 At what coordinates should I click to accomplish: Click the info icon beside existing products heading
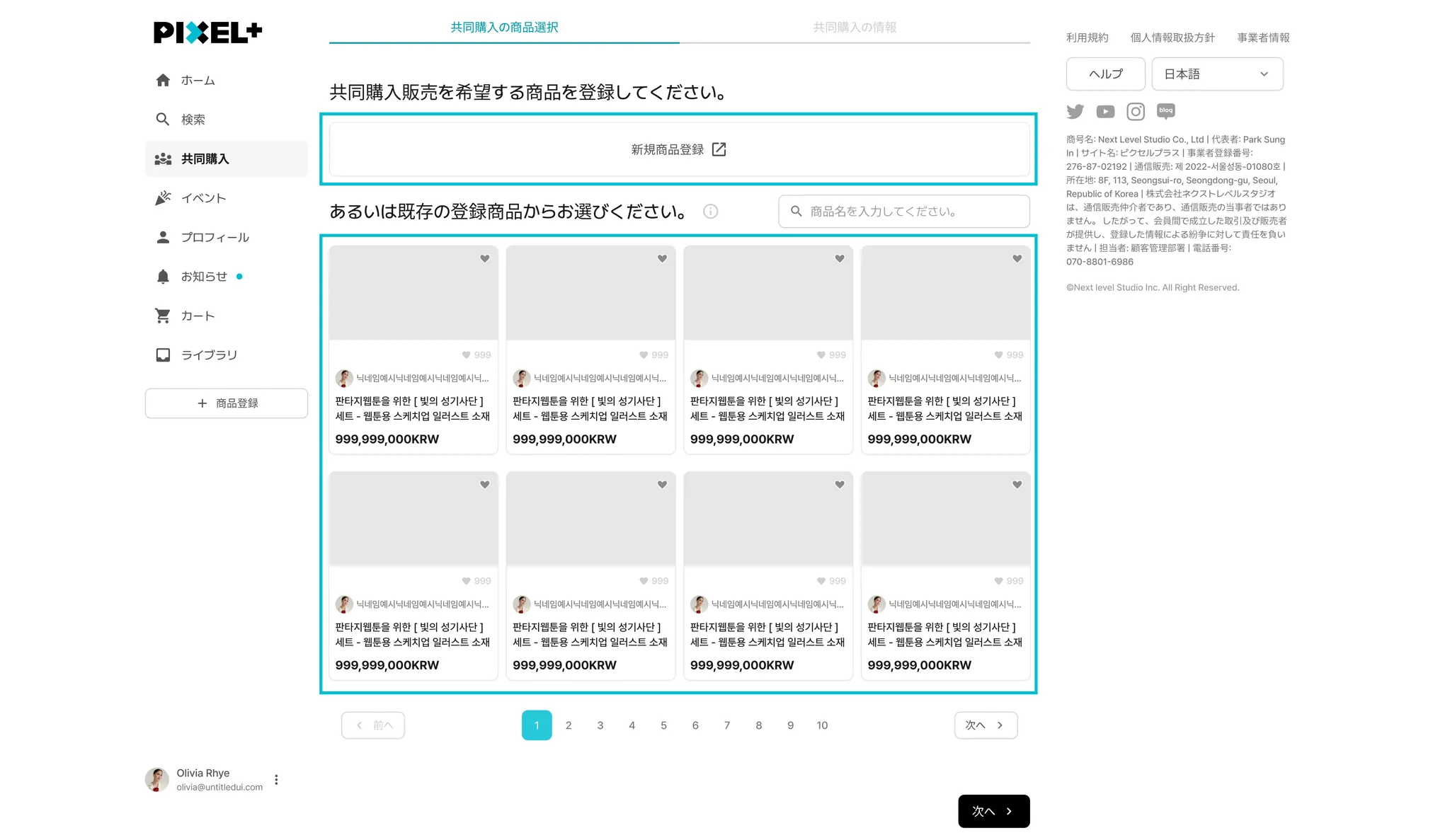click(710, 212)
